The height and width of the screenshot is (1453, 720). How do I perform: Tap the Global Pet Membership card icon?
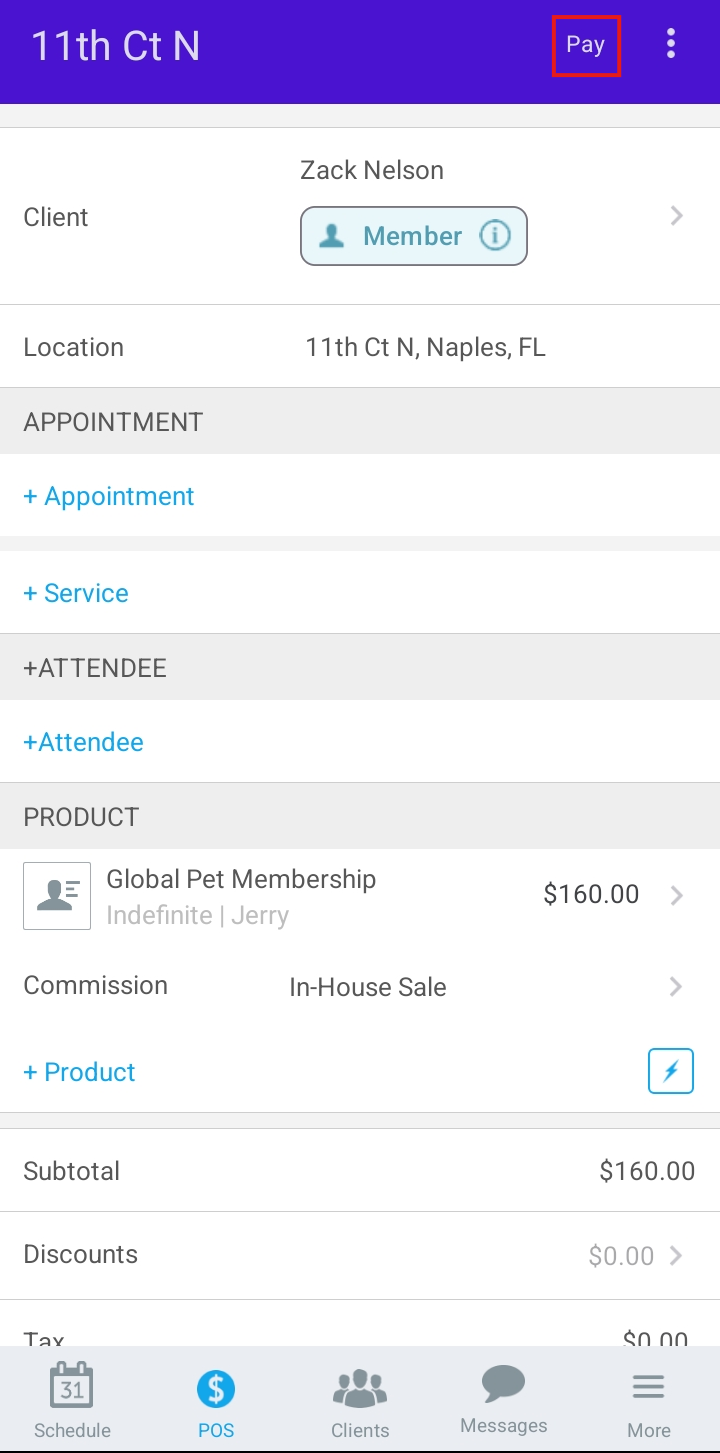[x=57, y=896]
